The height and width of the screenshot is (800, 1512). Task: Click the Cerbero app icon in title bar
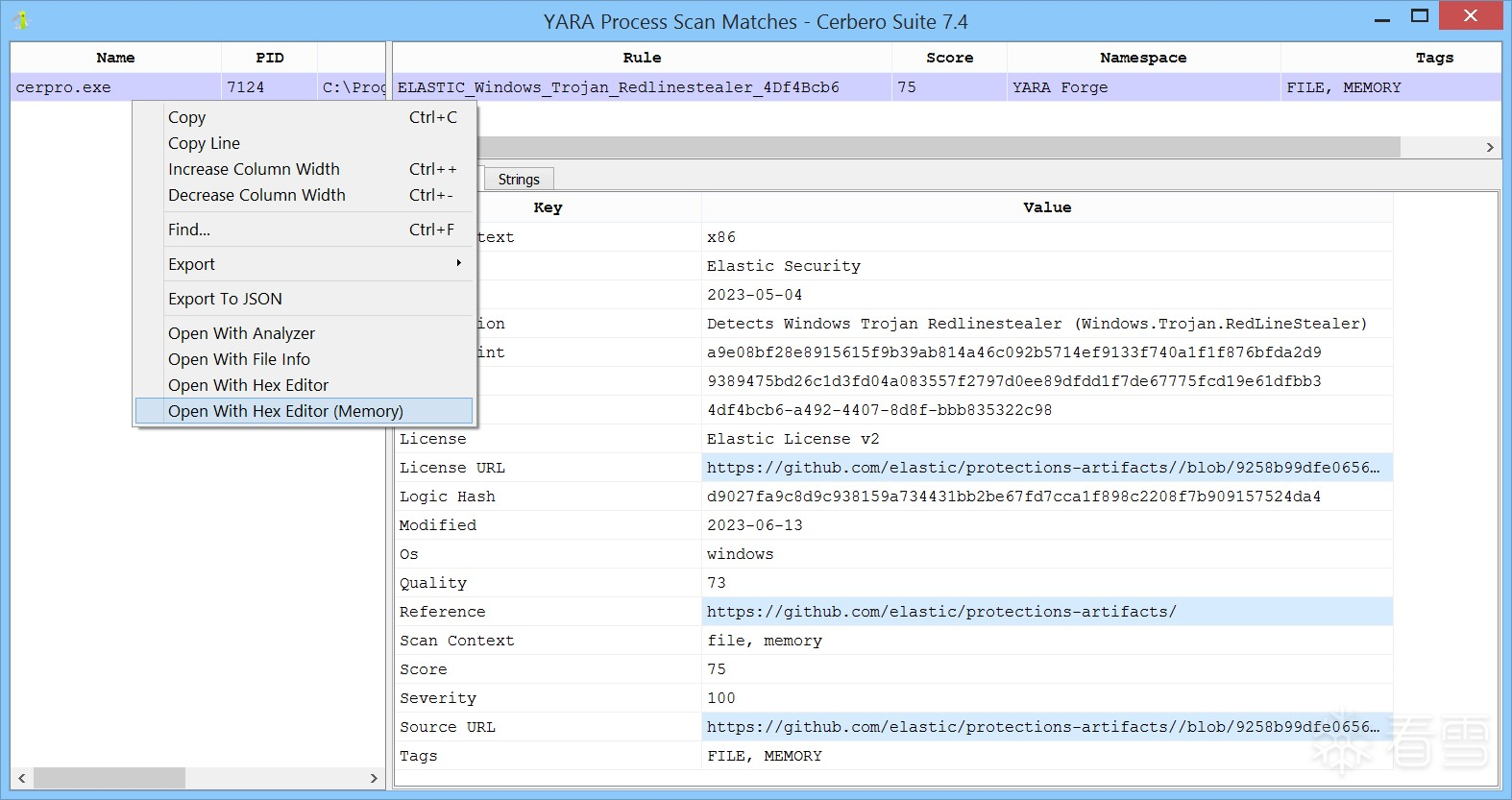[21, 20]
